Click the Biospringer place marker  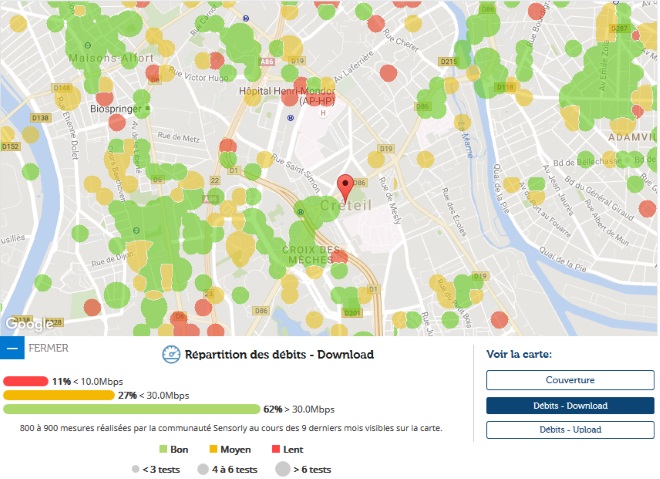[148, 107]
